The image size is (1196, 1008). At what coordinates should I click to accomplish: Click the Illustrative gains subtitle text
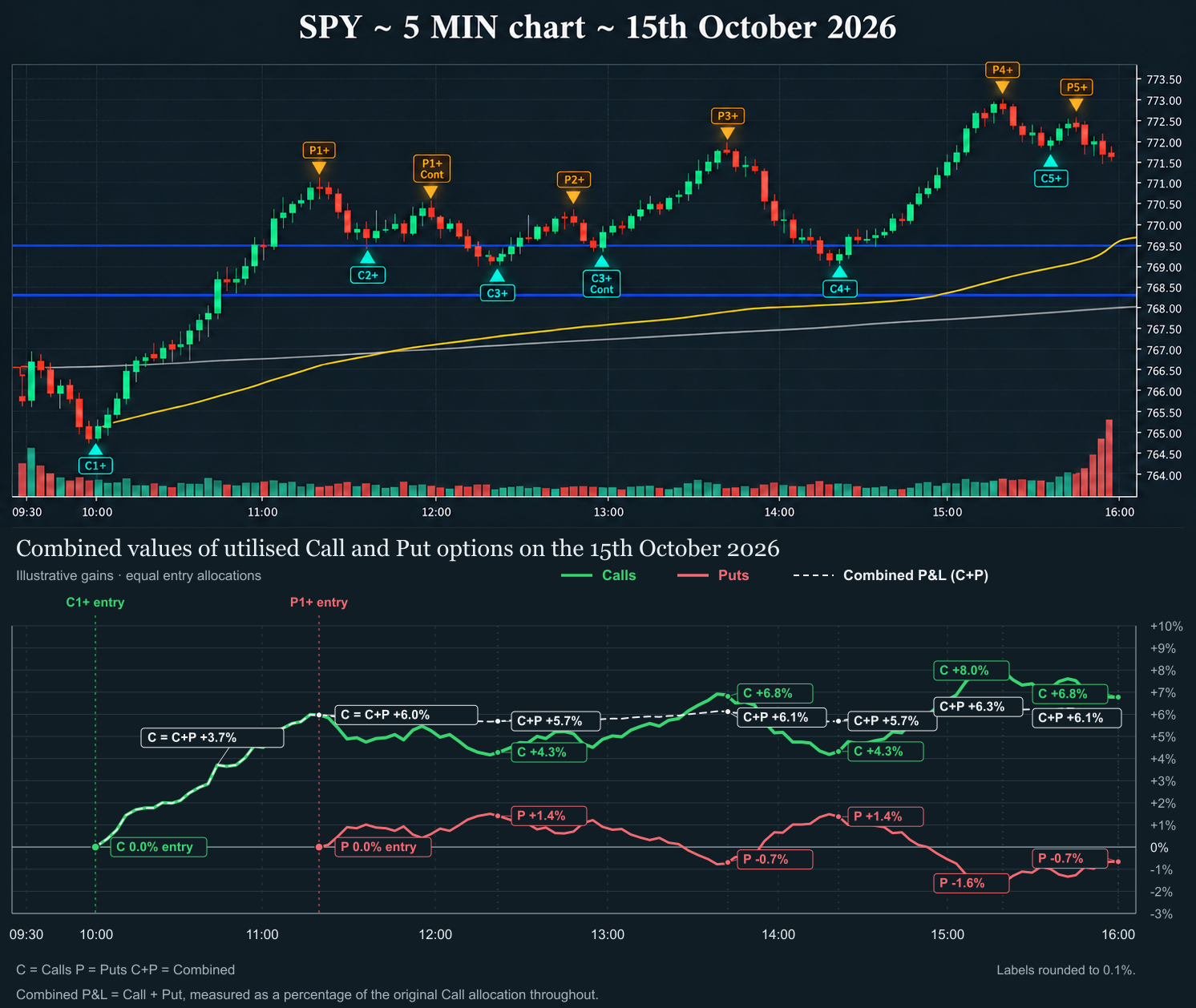tap(139, 576)
